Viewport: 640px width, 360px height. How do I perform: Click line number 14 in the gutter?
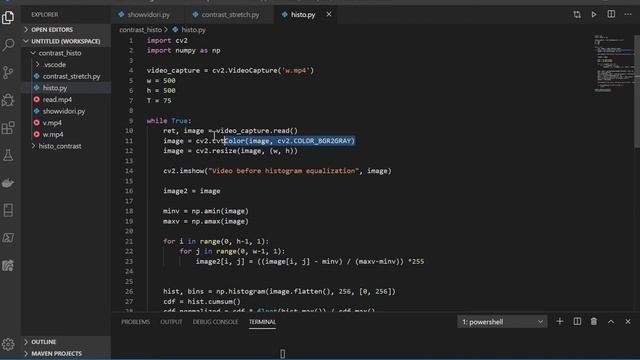click(129, 171)
